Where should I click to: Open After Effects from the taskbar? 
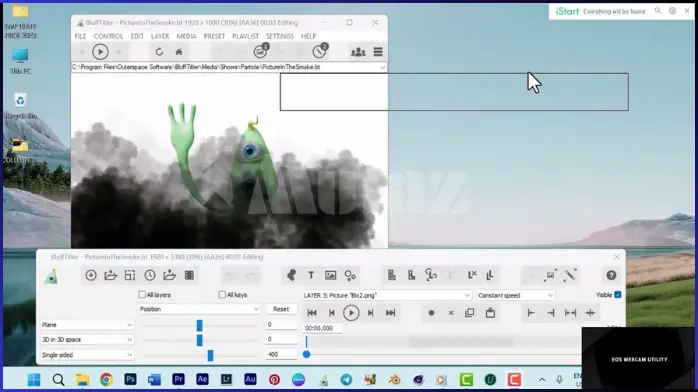click(202, 380)
